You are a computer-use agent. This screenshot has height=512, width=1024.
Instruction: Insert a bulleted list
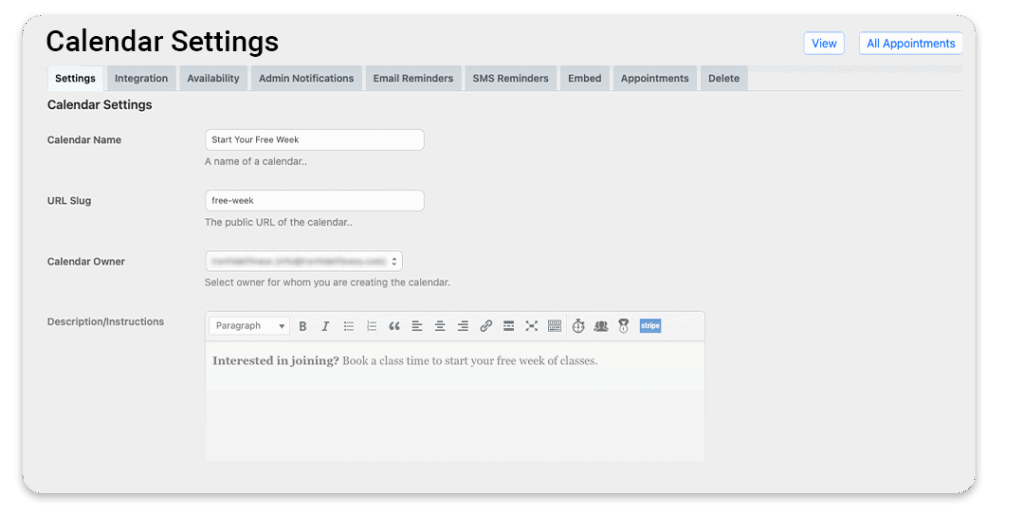[x=349, y=326]
